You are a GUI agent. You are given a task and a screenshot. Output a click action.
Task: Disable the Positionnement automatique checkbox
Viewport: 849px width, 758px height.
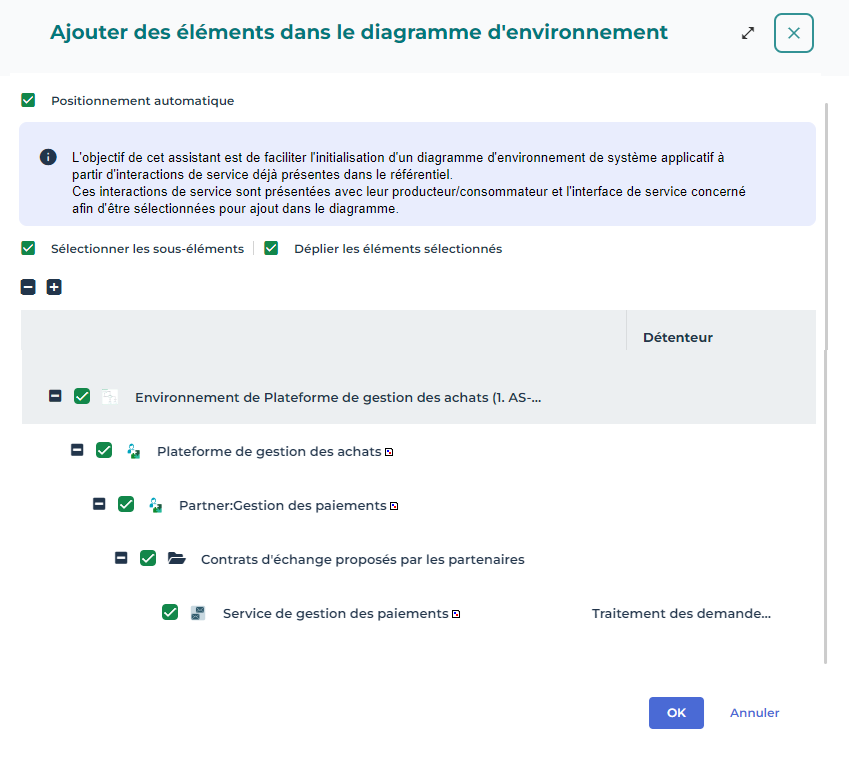28,100
